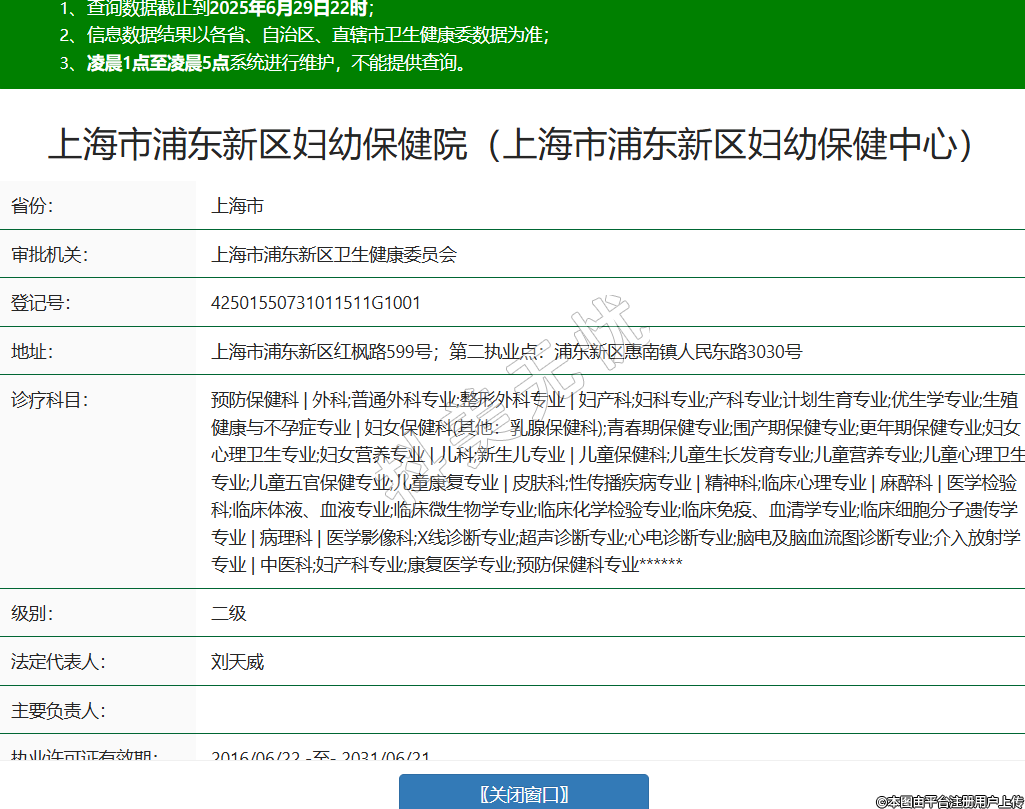Click the 二级 level value
Screen dimensions: 1025x809
pyautogui.click(x=229, y=613)
